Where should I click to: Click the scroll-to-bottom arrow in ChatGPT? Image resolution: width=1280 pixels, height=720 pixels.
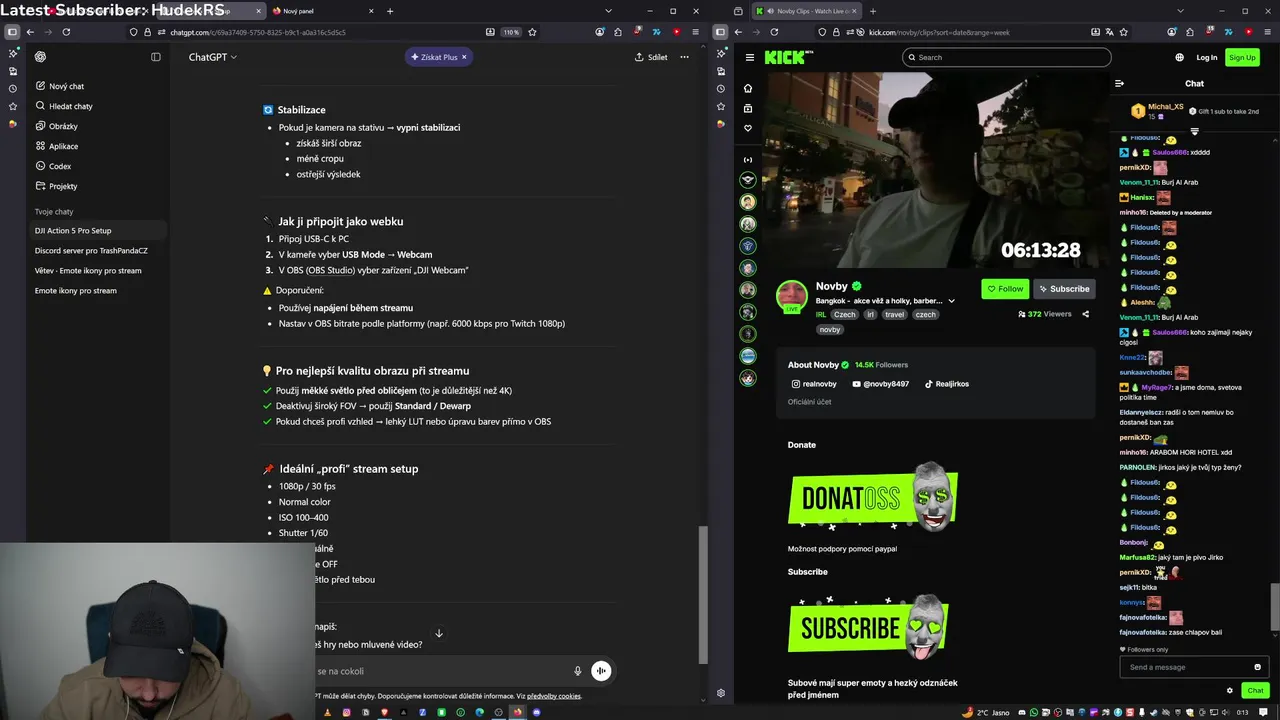click(x=438, y=633)
